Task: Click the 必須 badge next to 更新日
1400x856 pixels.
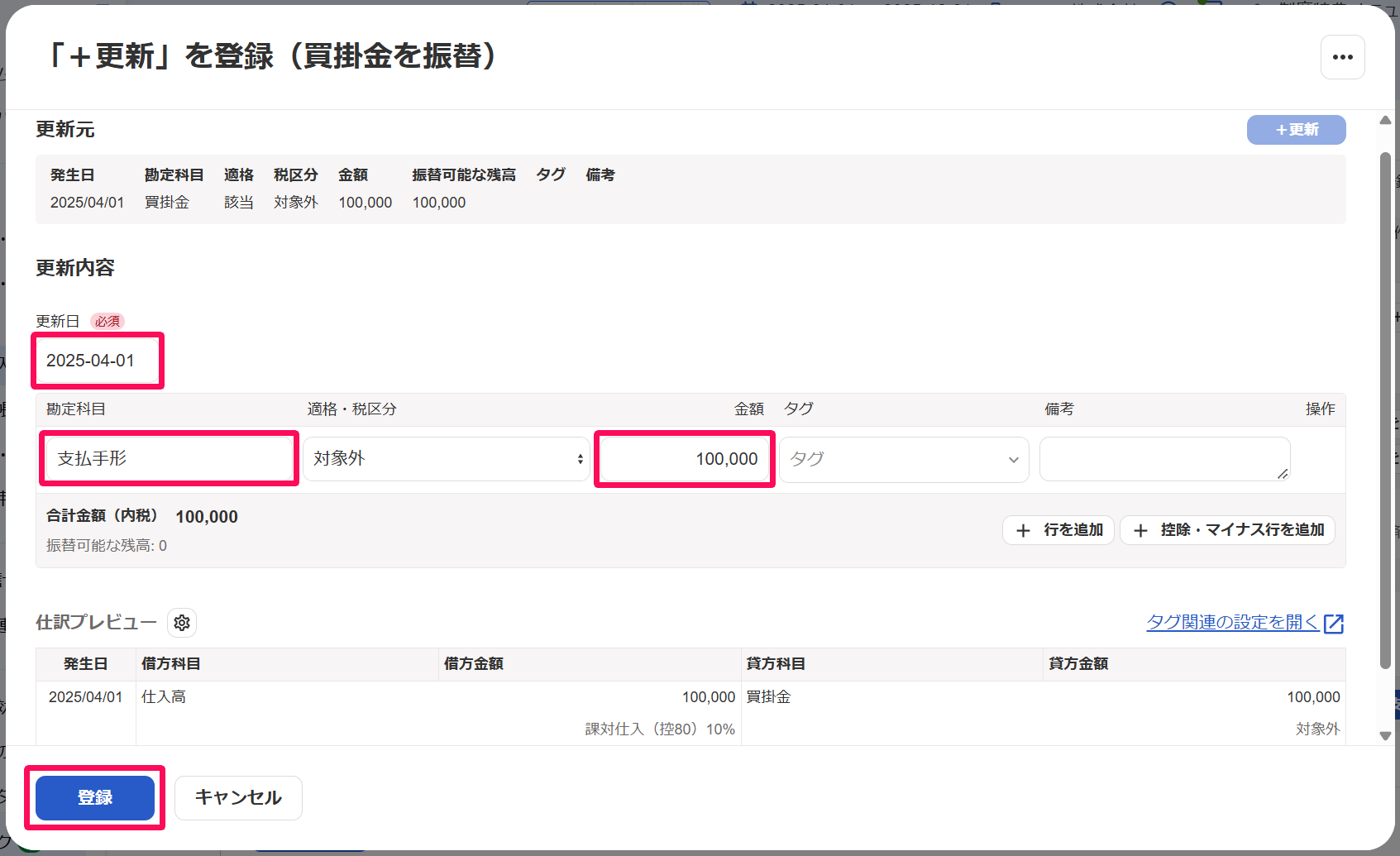Action: point(108,322)
